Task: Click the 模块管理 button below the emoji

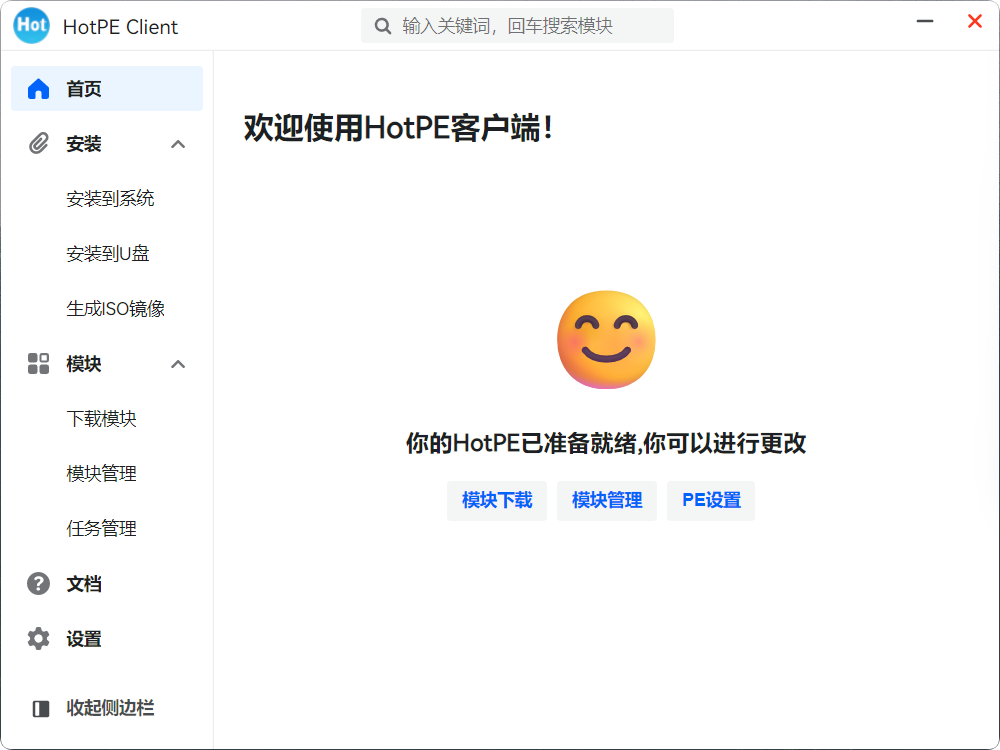Action: (607, 501)
